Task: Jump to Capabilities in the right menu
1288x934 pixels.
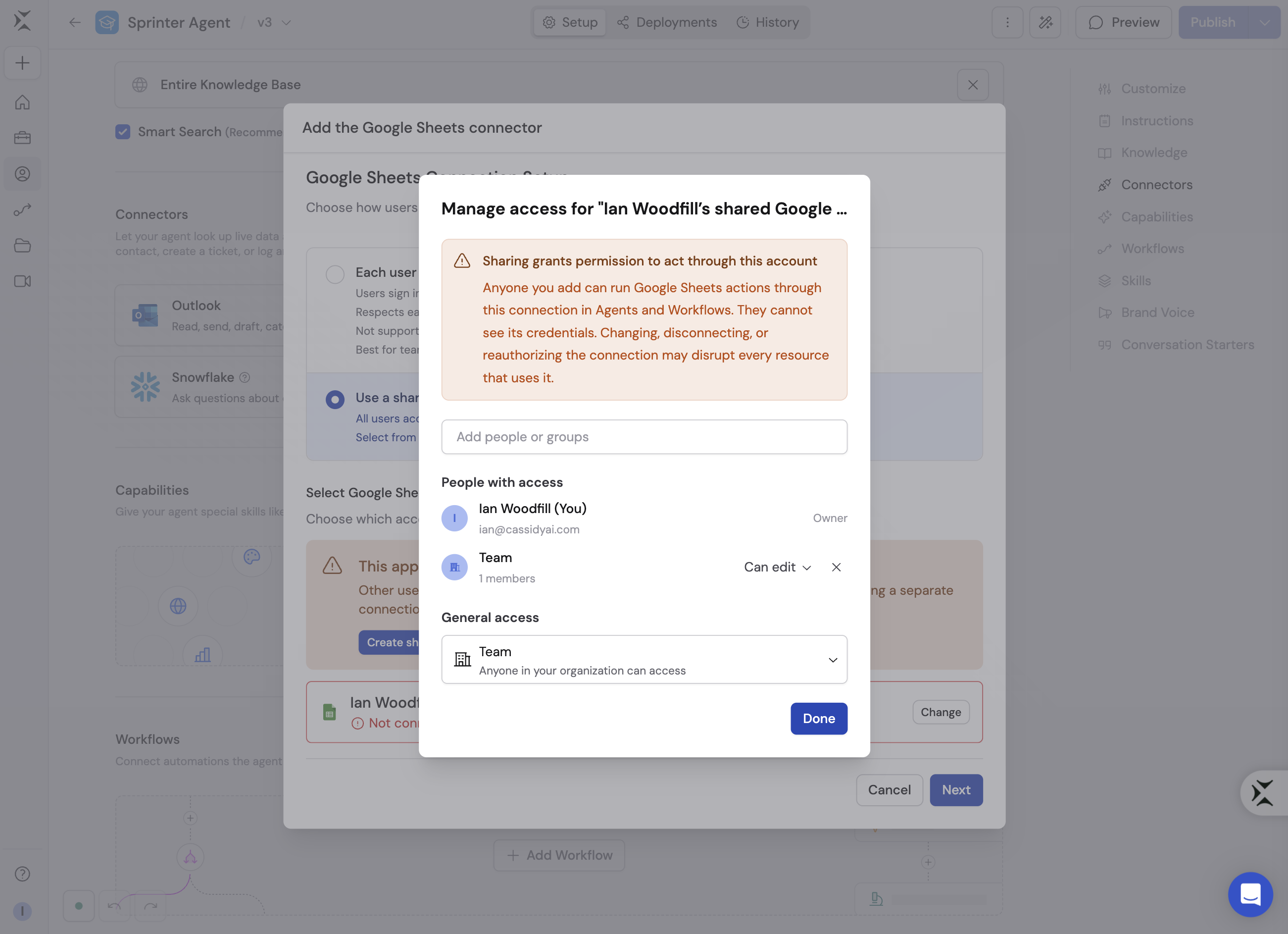Action: click(x=1145, y=216)
